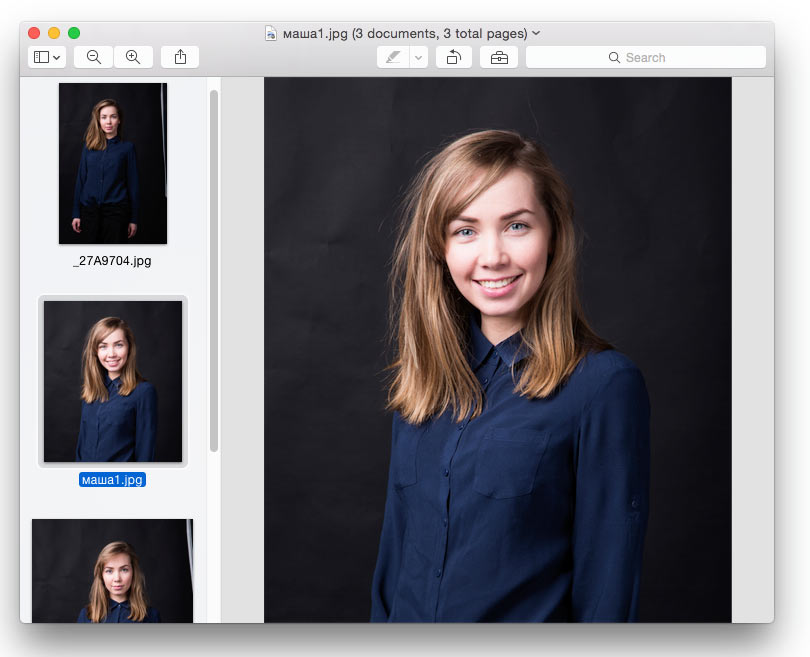Click the magnifier icon in Search field
The width and height of the screenshot is (810, 657).
point(614,58)
